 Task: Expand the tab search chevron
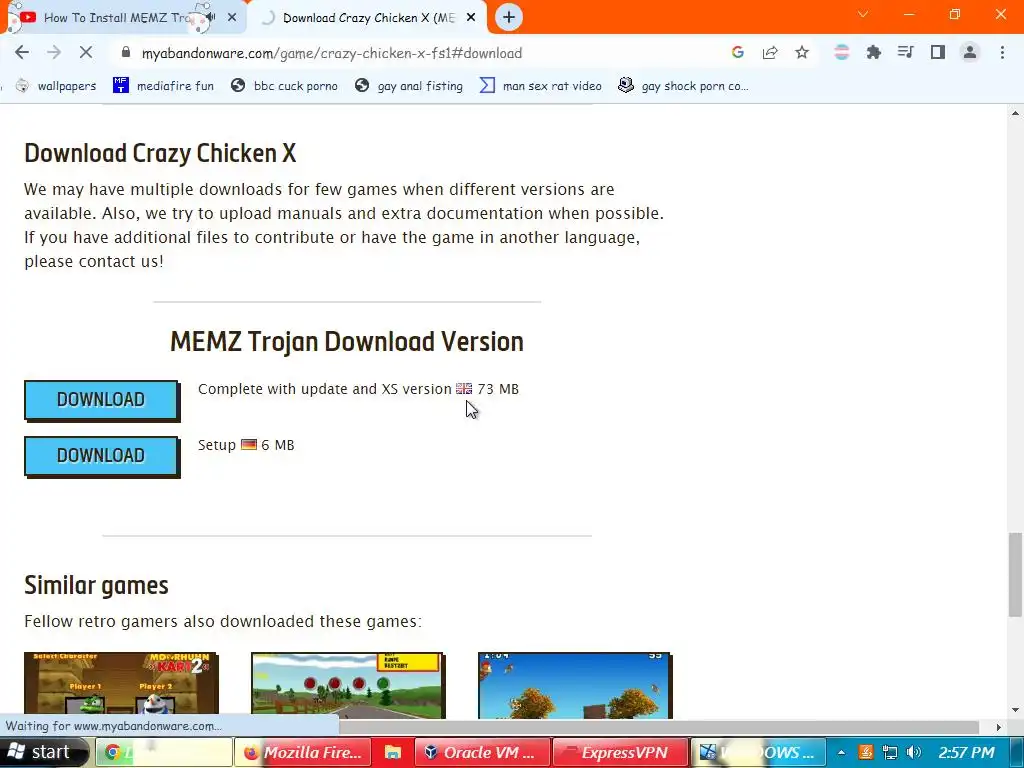click(x=863, y=14)
